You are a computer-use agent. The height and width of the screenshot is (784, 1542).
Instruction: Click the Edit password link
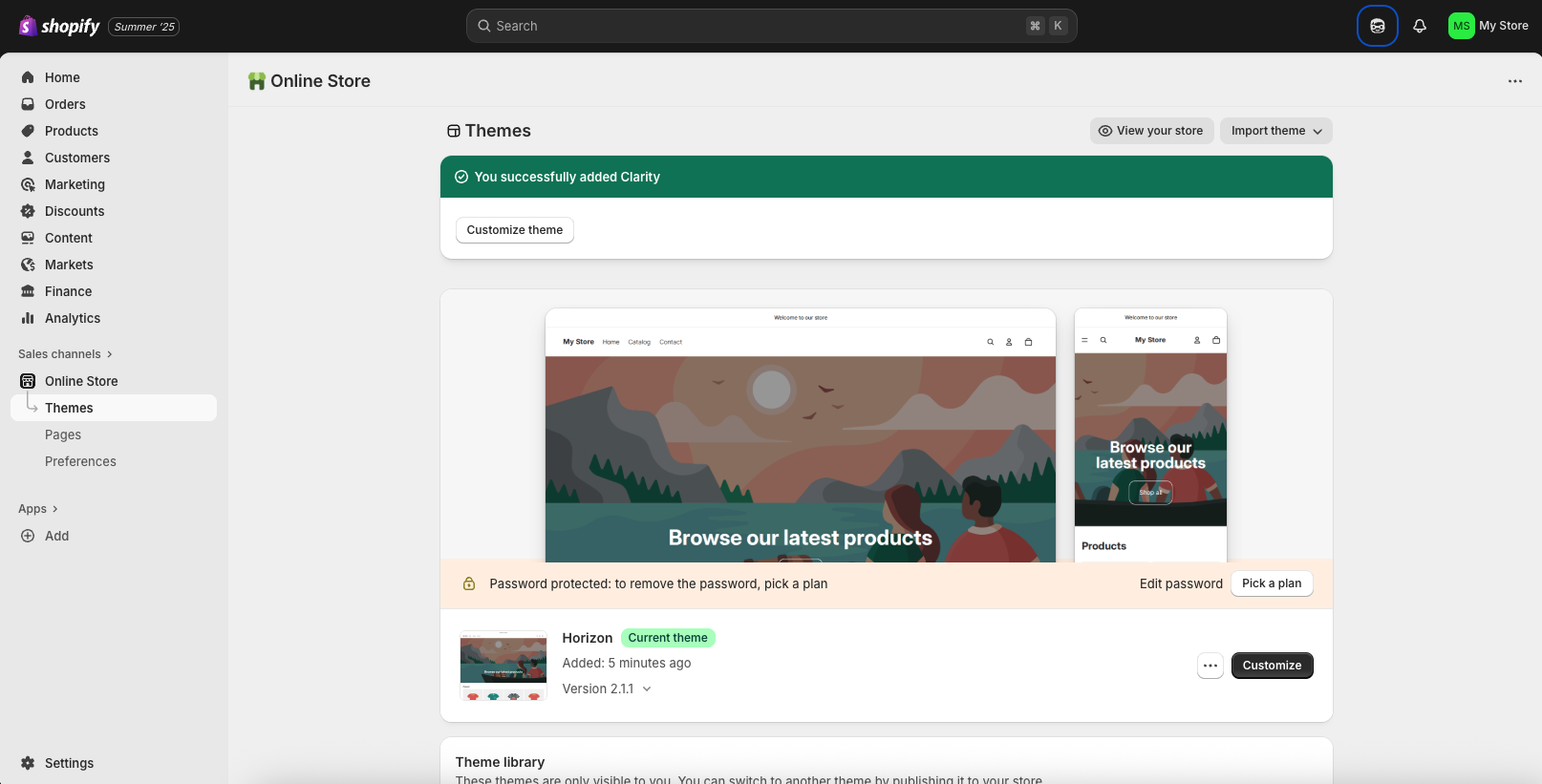tap(1181, 583)
